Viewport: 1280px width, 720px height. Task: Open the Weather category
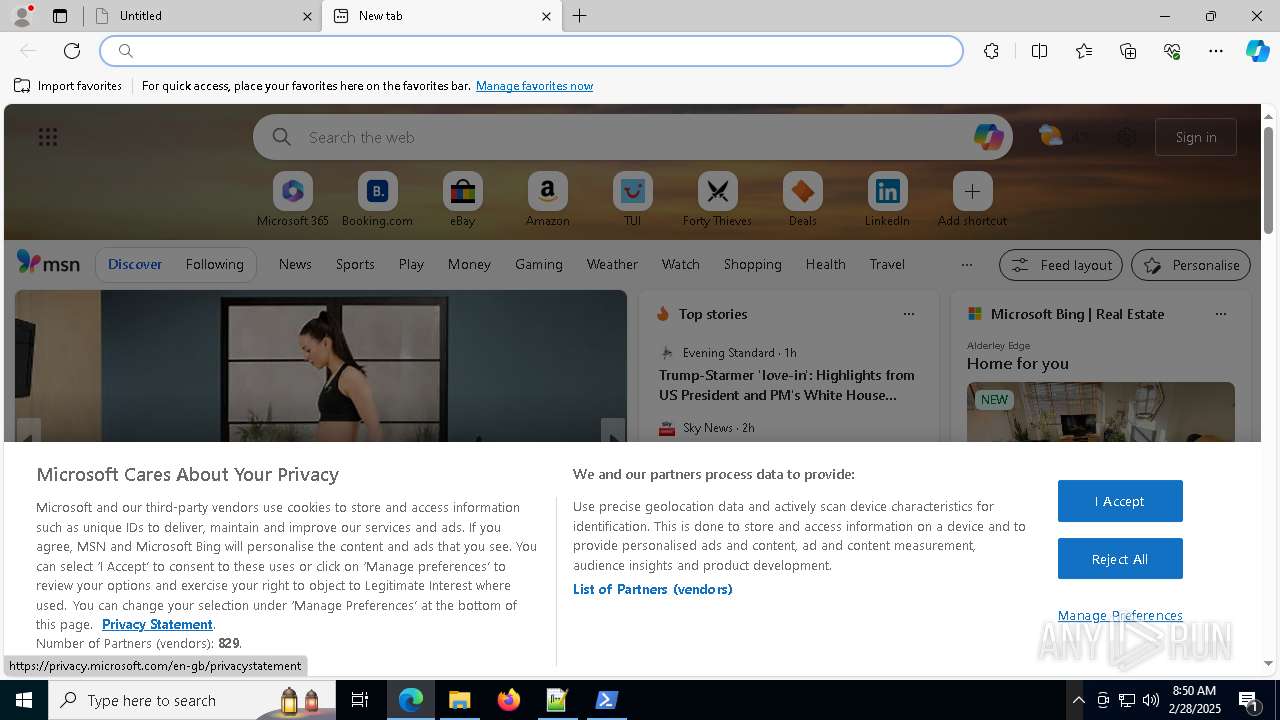point(612,265)
